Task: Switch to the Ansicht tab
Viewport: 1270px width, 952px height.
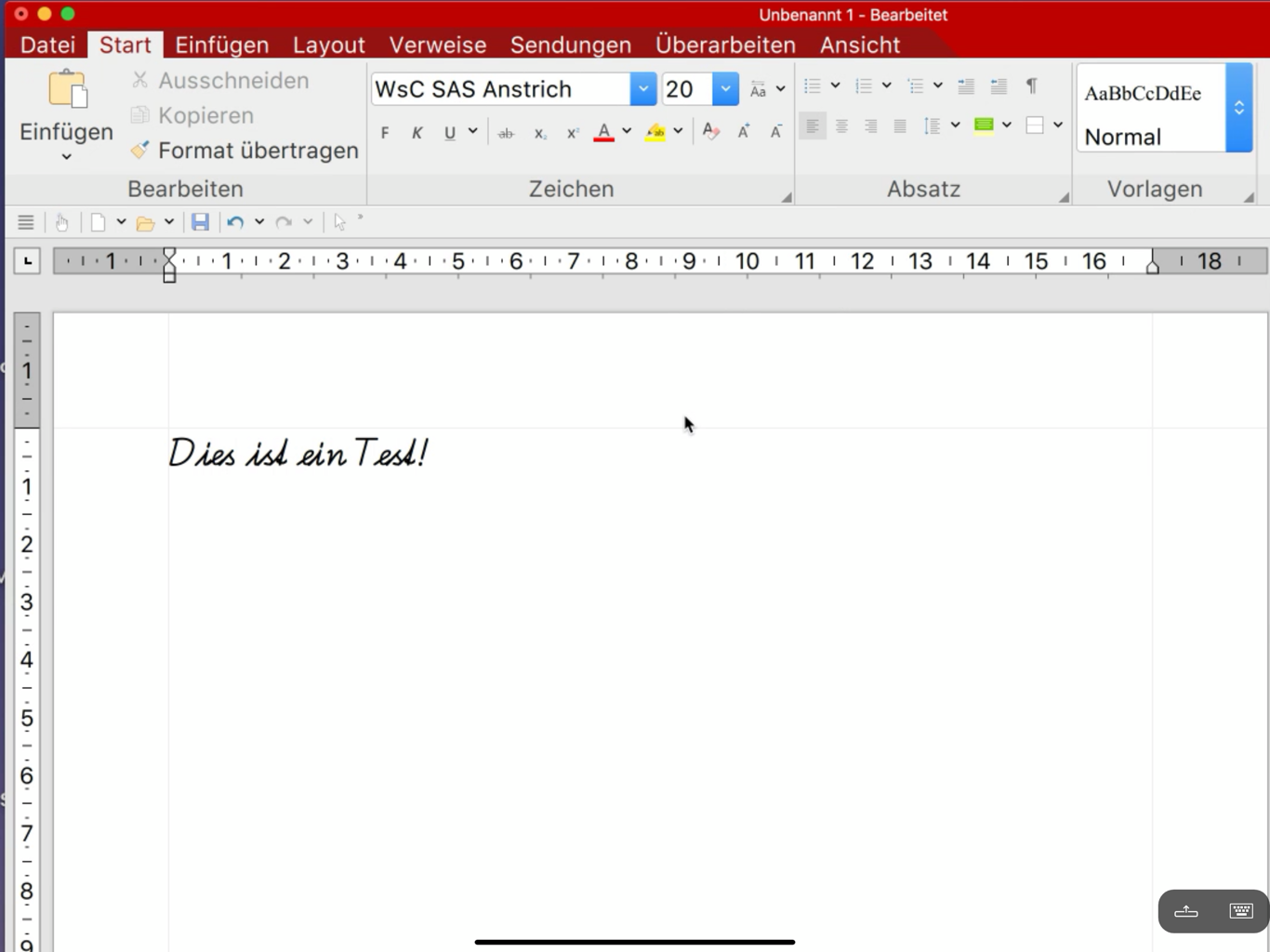Action: (x=859, y=45)
